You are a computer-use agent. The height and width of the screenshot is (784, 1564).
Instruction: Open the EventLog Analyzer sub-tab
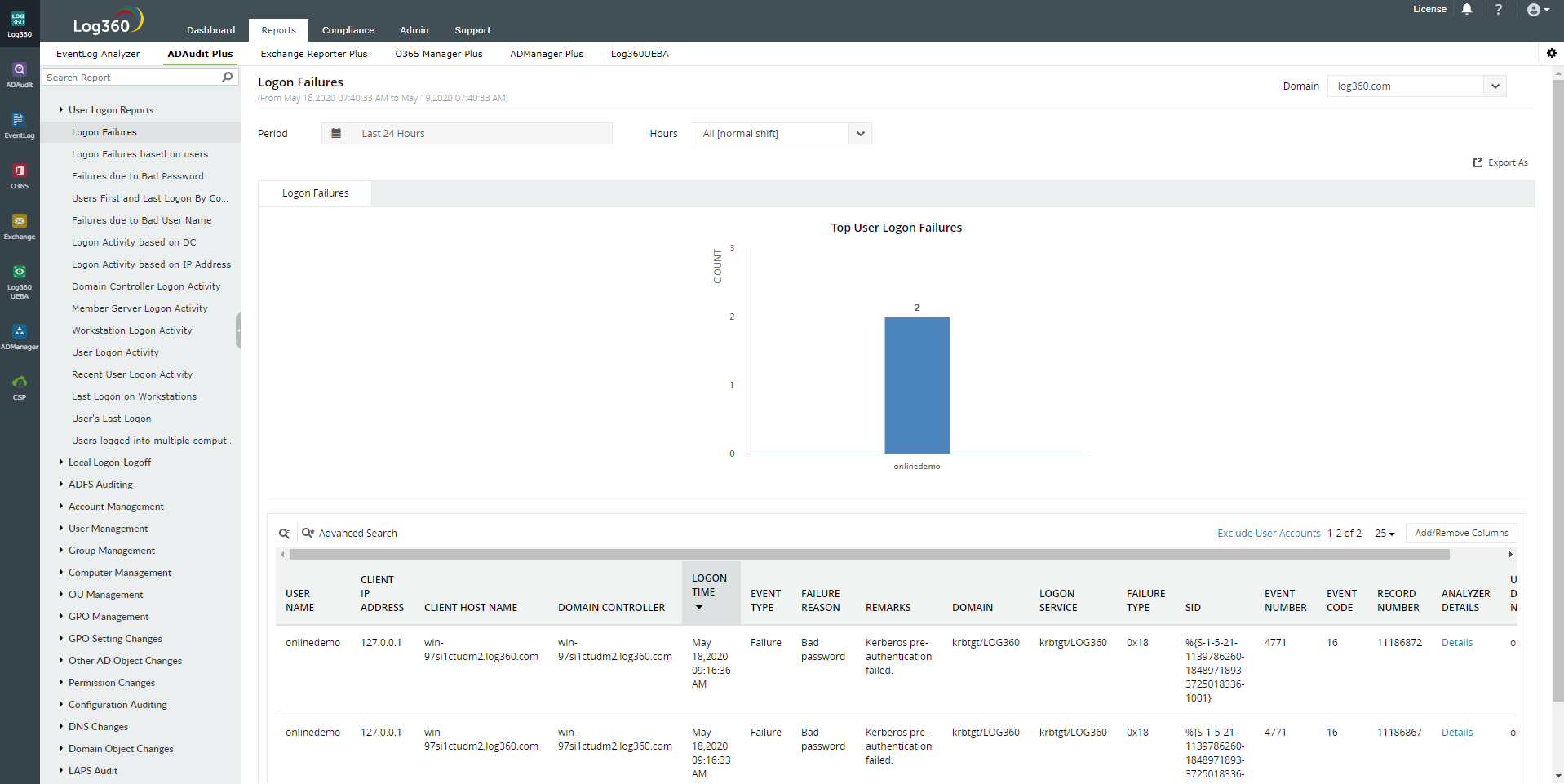98,54
